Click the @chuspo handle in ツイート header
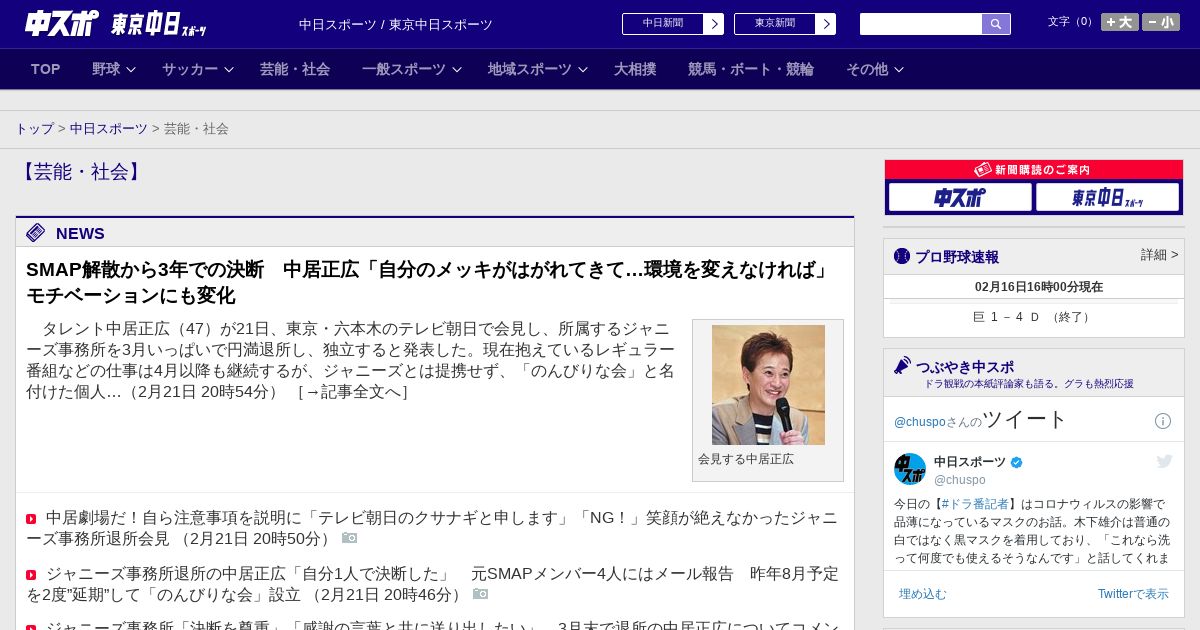1200x630 pixels. coord(920,422)
